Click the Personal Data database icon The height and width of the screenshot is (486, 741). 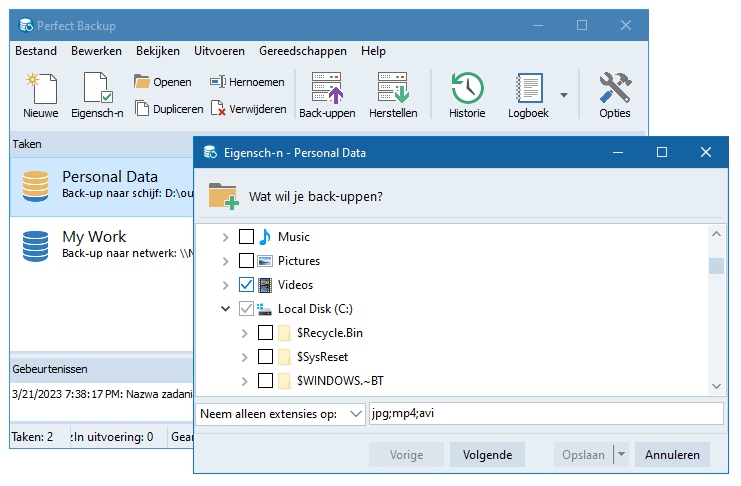click(x=35, y=186)
